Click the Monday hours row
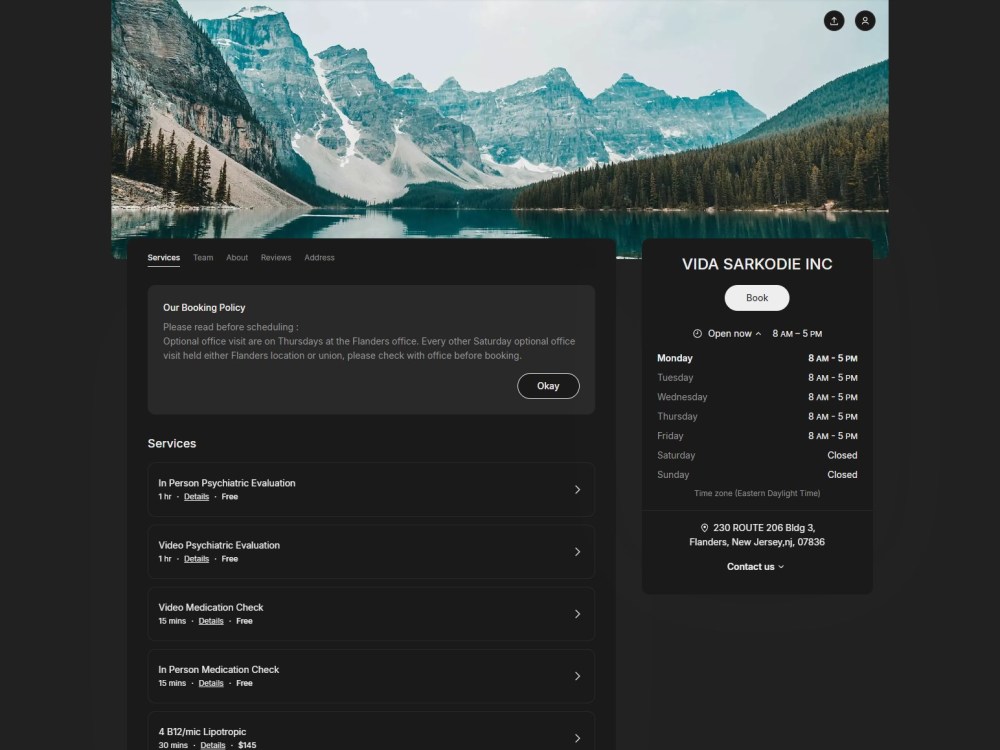The width and height of the screenshot is (1000, 750). point(757,358)
